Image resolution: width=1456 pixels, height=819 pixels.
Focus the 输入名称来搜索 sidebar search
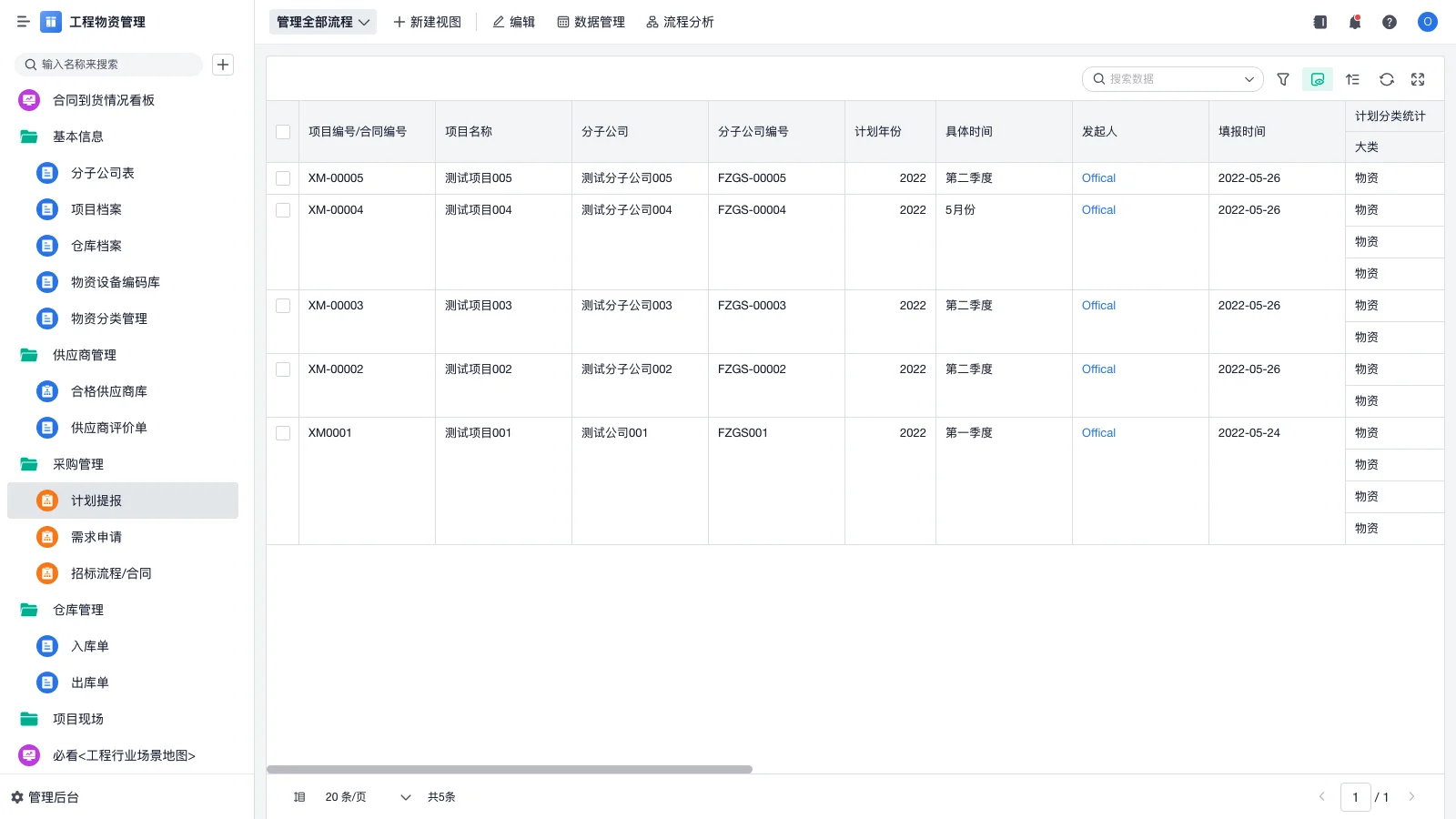[109, 65]
